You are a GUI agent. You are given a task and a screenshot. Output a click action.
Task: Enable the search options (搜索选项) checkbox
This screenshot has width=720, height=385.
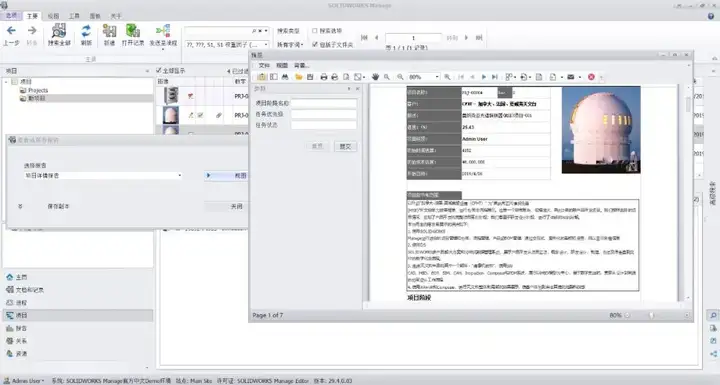[x=315, y=31]
